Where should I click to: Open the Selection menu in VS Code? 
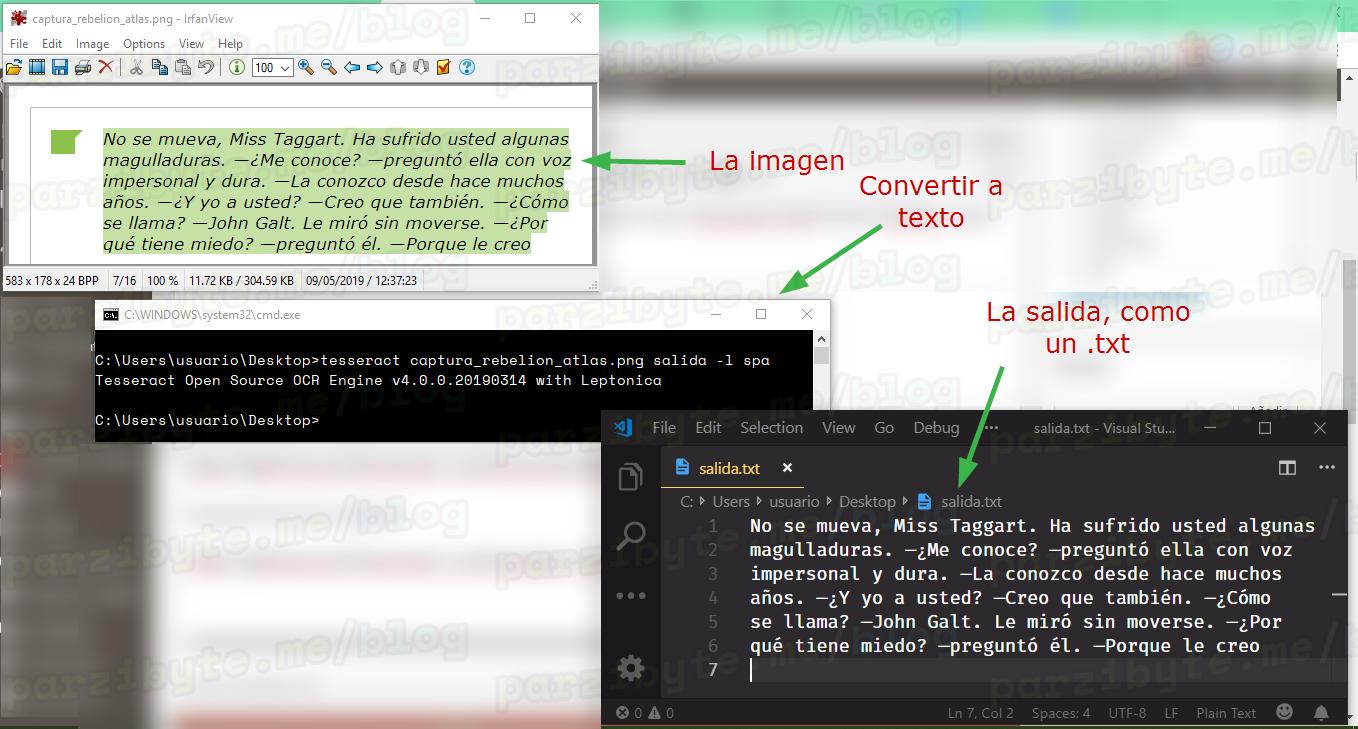click(x=771, y=428)
